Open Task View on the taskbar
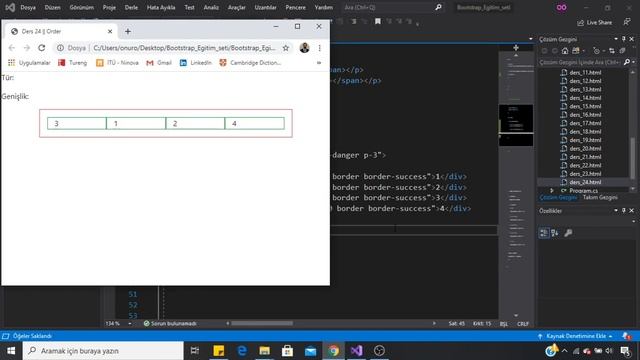Image resolution: width=640 pixels, height=360 pixels. tap(195, 351)
